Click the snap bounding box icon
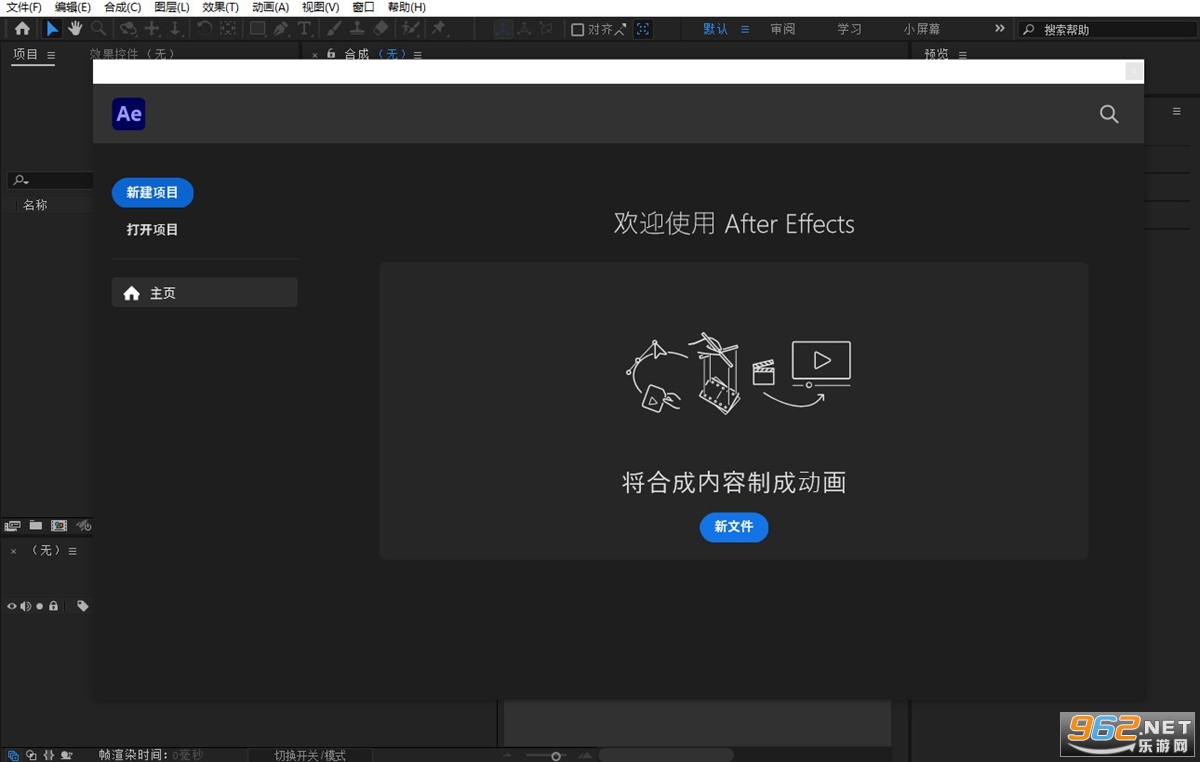This screenshot has width=1200, height=762. click(642, 29)
